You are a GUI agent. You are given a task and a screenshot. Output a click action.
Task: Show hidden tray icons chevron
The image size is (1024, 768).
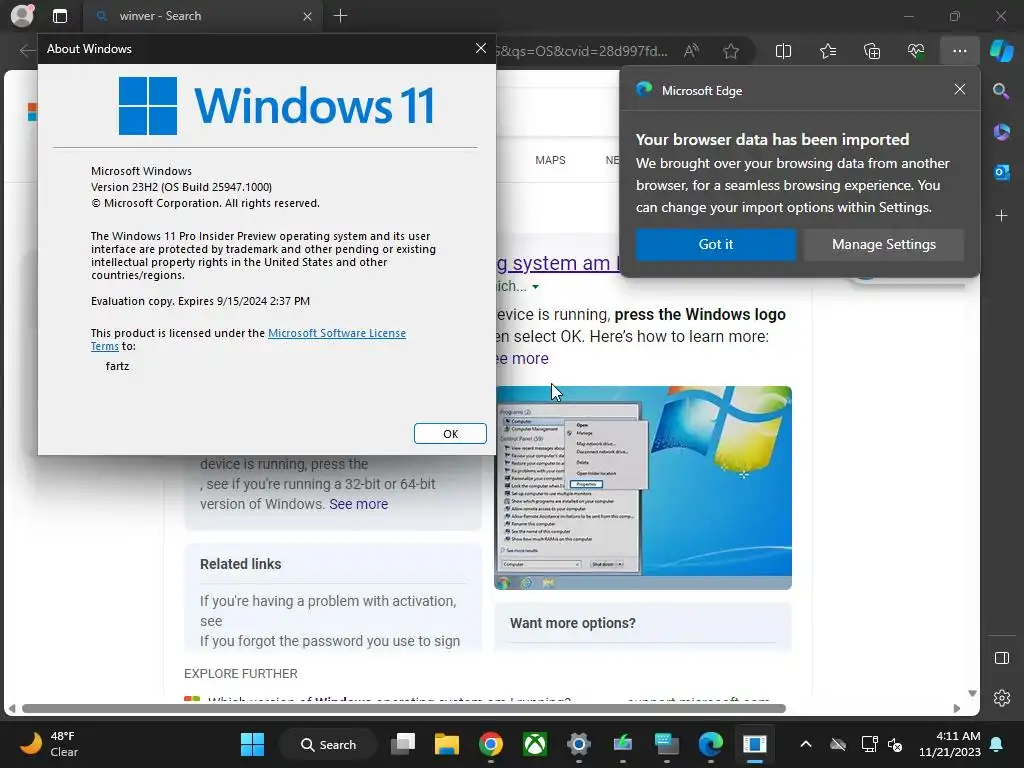806,744
